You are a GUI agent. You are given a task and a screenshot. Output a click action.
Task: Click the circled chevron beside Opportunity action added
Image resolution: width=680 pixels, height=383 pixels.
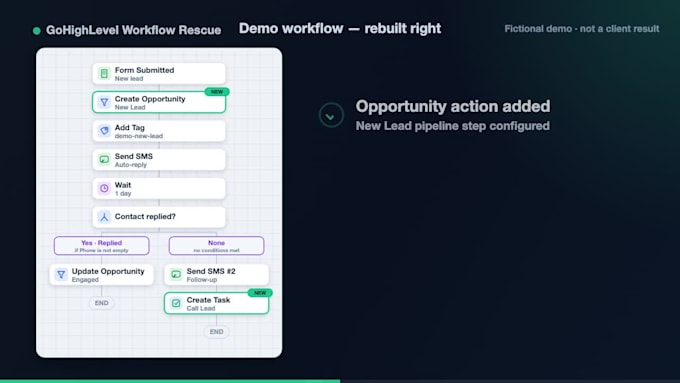[x=331, y=115]
